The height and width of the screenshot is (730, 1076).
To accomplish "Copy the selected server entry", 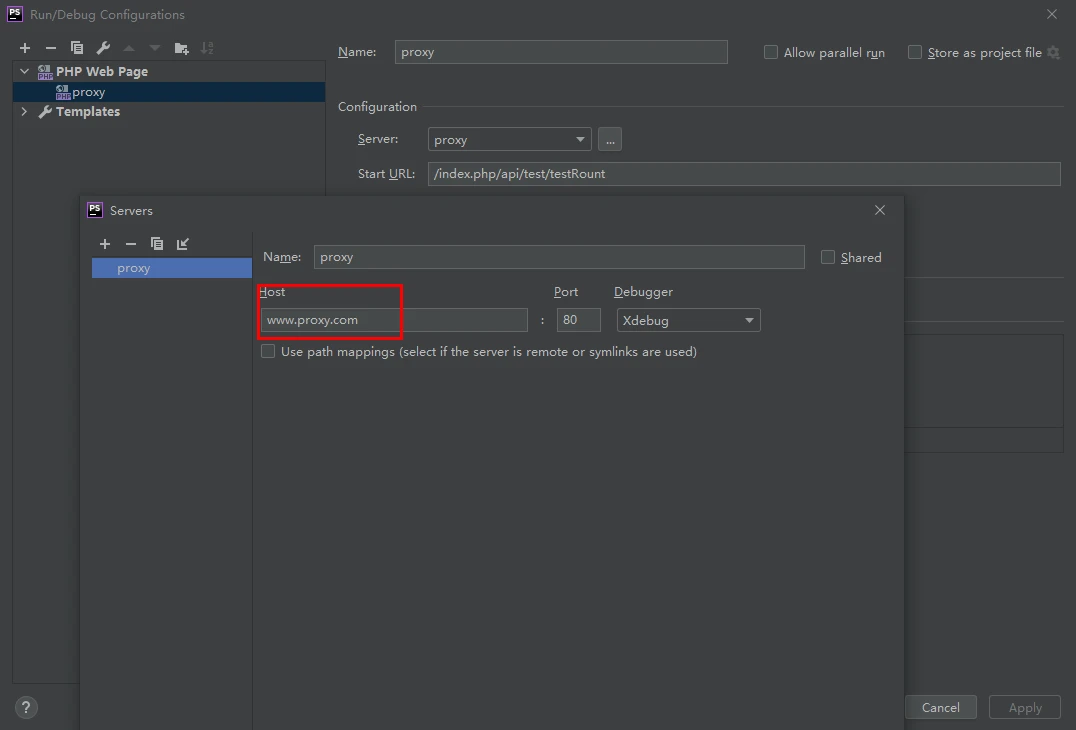I will click(157, 244).
